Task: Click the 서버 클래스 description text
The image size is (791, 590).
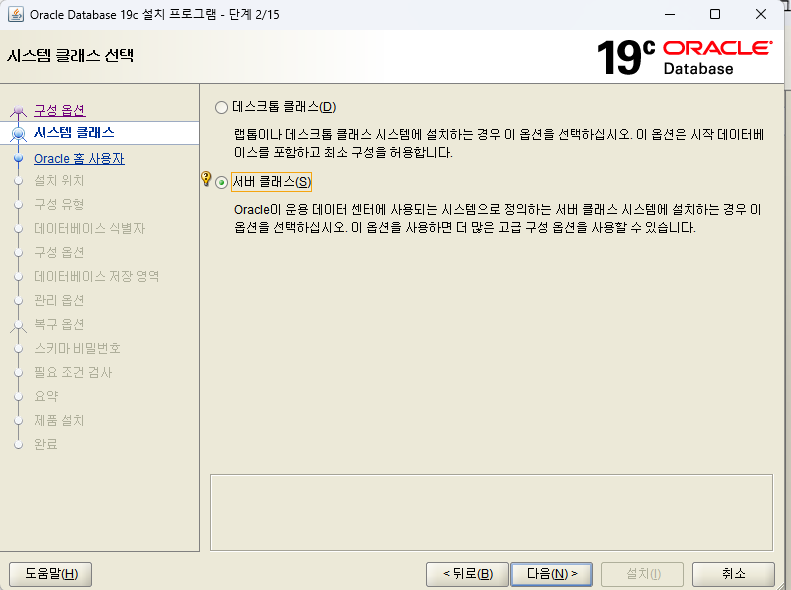Action: [497, 218]
